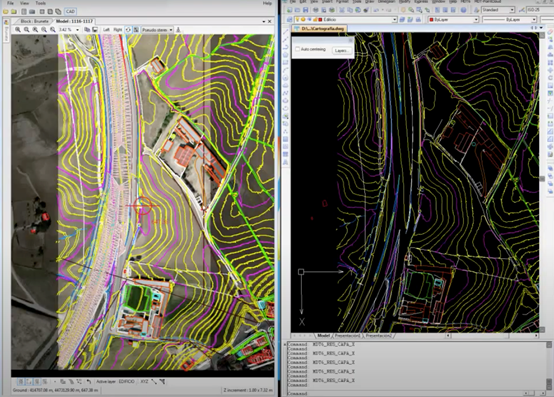Toggle the first snap button in the bottom toolbar
Image resolution: width=554 pixels, height=397 pixels.
coord(21,381)
